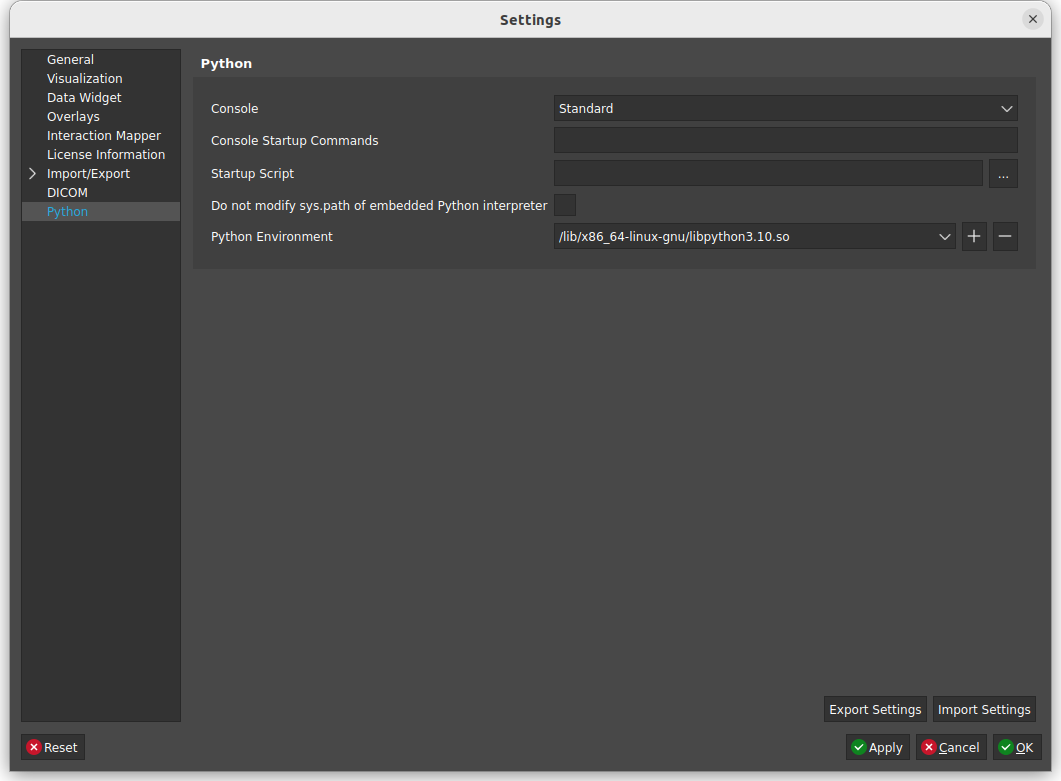Click the ellipsis icon to browse for a Startup Script
Viewport: 1061px width, 781px height.
click(x=1003, y=173)
